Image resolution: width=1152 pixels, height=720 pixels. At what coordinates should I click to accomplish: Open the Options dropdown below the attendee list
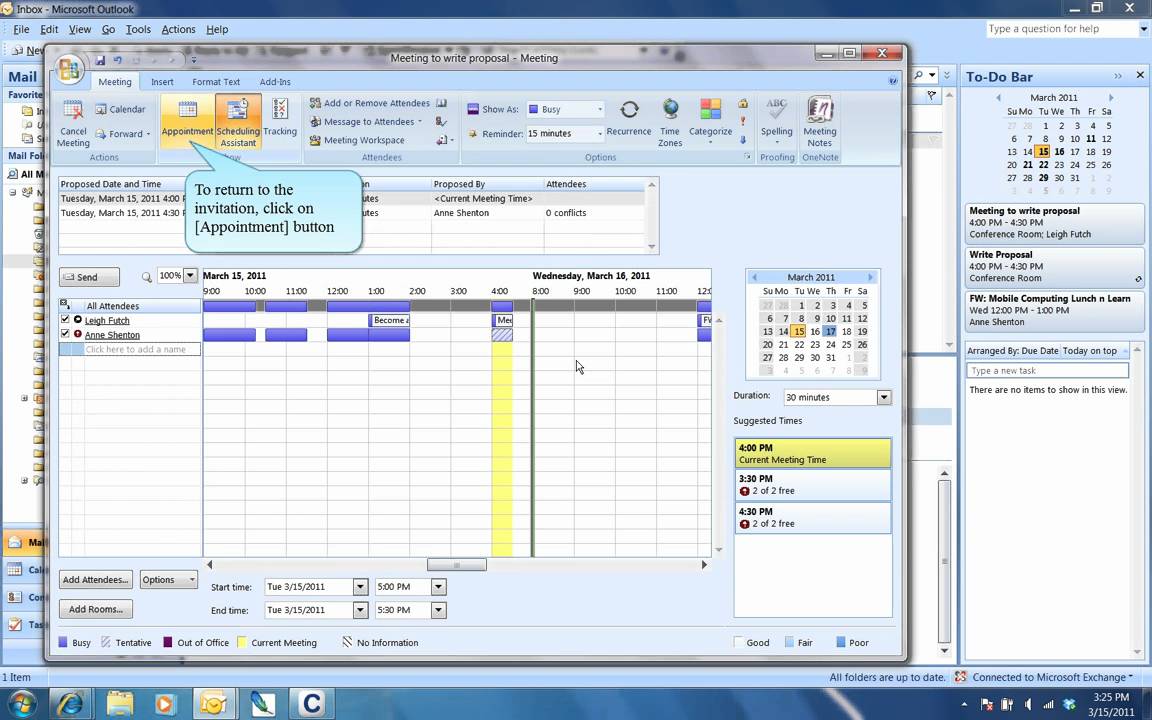[x=169, y=580]
